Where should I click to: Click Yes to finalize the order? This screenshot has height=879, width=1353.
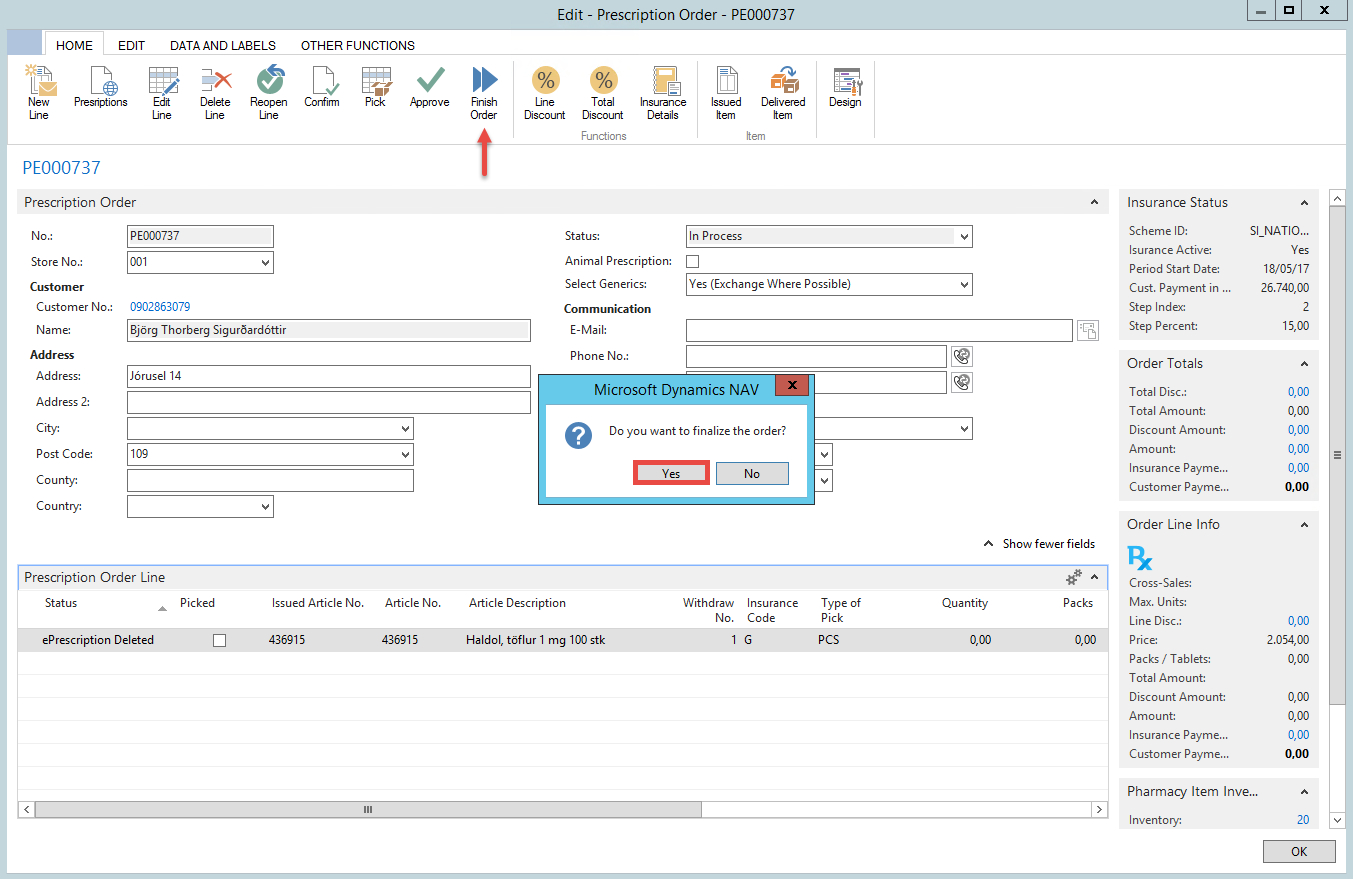coord(671,473)
